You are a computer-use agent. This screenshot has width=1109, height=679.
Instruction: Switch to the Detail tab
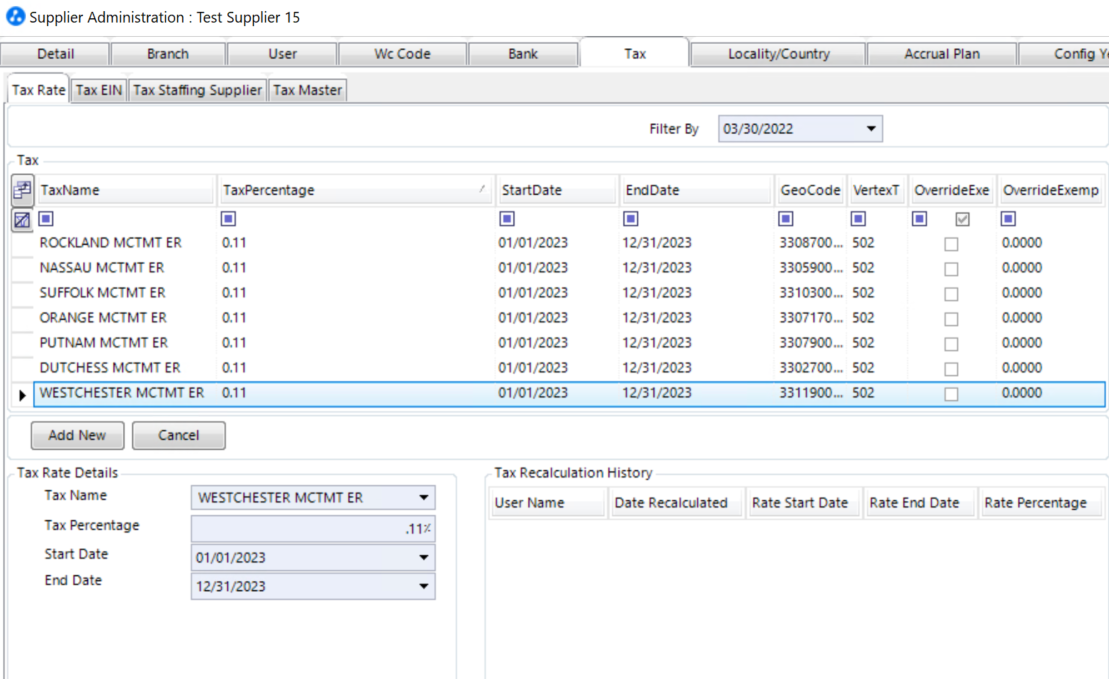coord(55,54)
